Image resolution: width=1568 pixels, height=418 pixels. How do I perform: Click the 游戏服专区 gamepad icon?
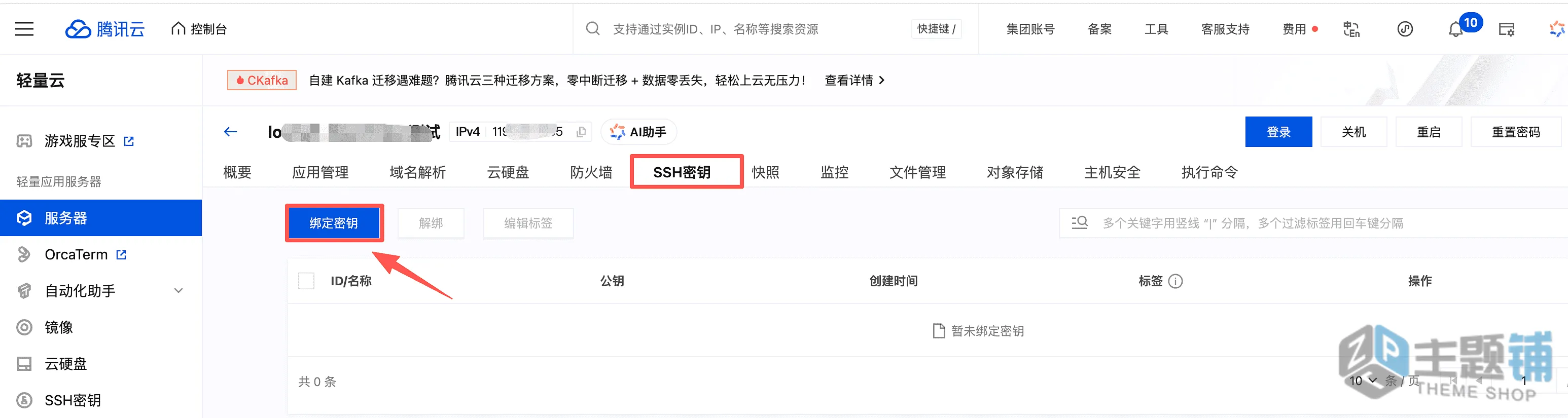[x=24, y=141]
